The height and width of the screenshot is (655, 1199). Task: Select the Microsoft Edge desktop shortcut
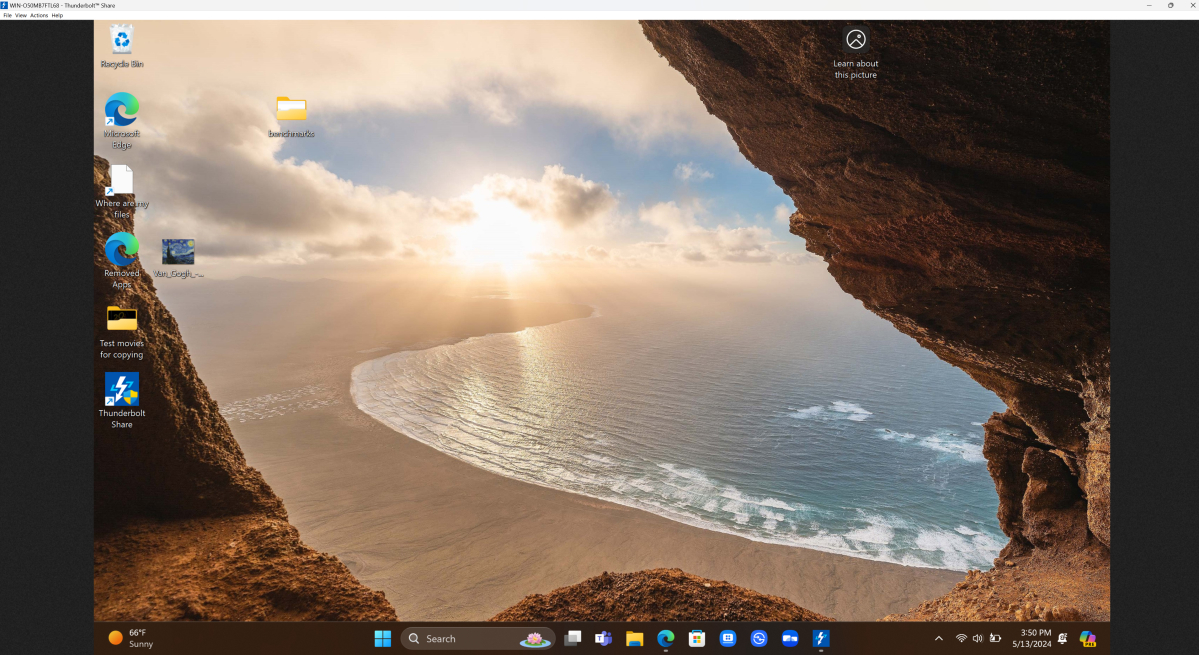122,110
